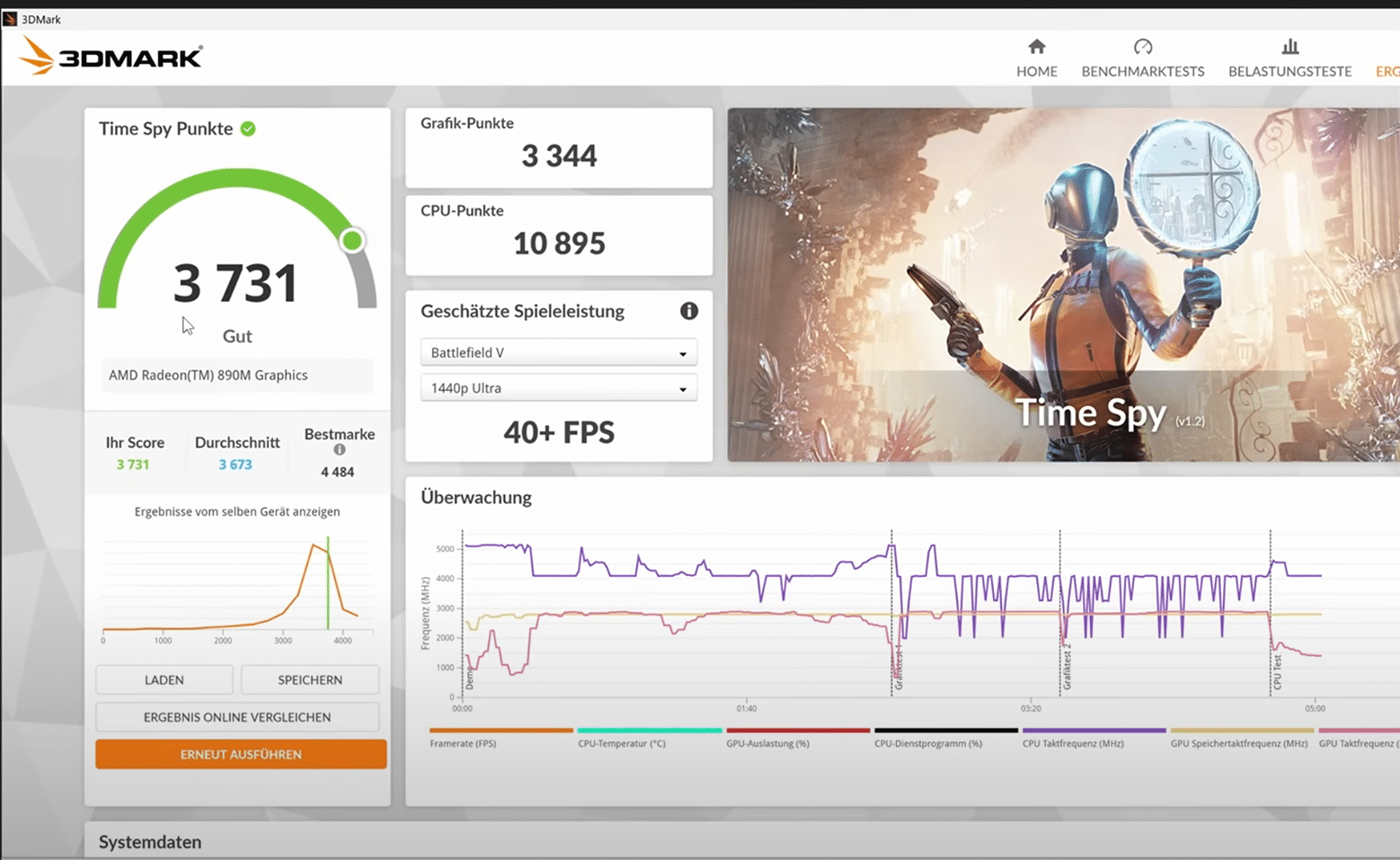Open the Battlefield V game dropdown
Screen dimensions: 1400x860
(x=558, y=352)
